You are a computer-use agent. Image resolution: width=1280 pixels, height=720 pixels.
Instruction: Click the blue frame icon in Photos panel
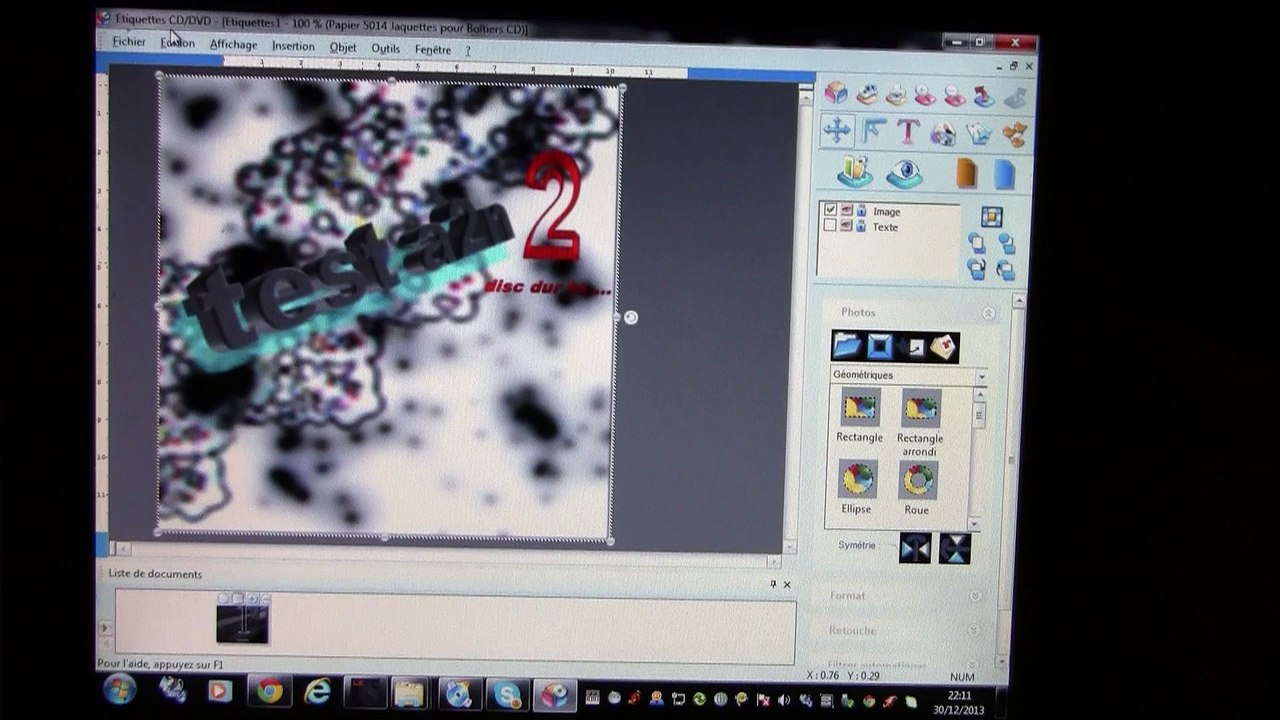click(x=879, y=347)
